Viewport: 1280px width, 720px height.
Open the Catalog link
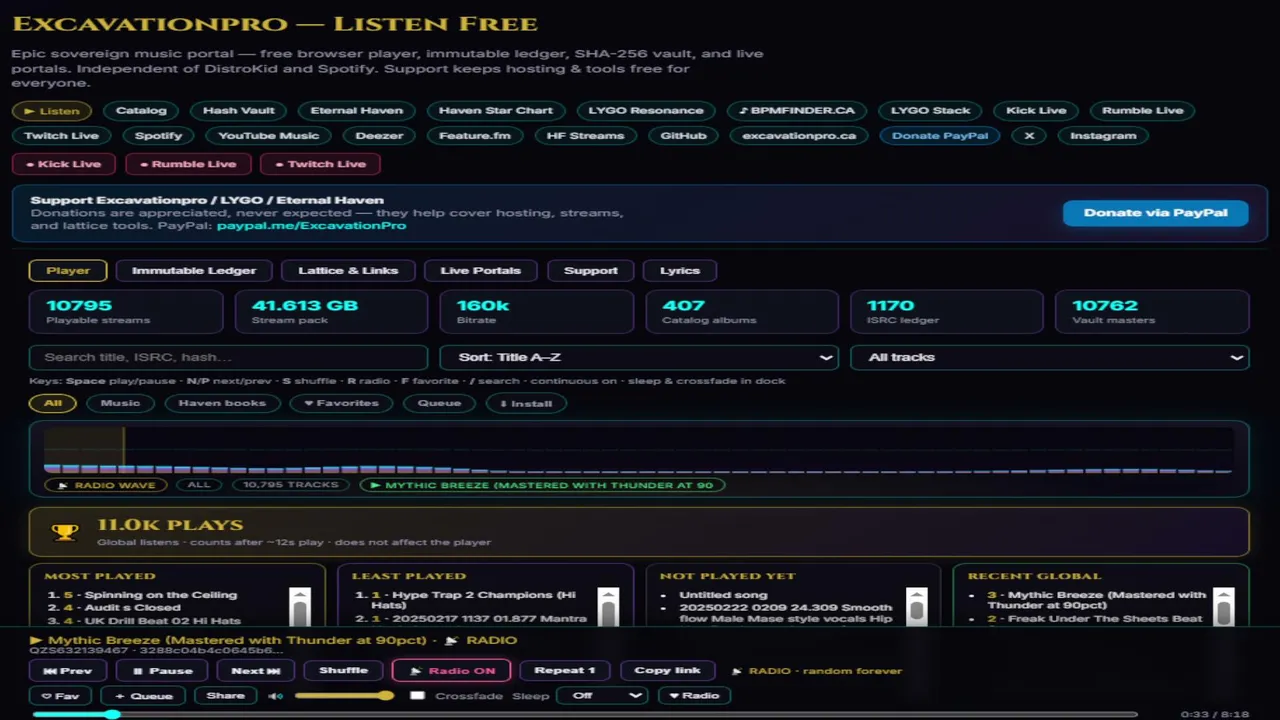pyautogui.click(x=140, y=111)
